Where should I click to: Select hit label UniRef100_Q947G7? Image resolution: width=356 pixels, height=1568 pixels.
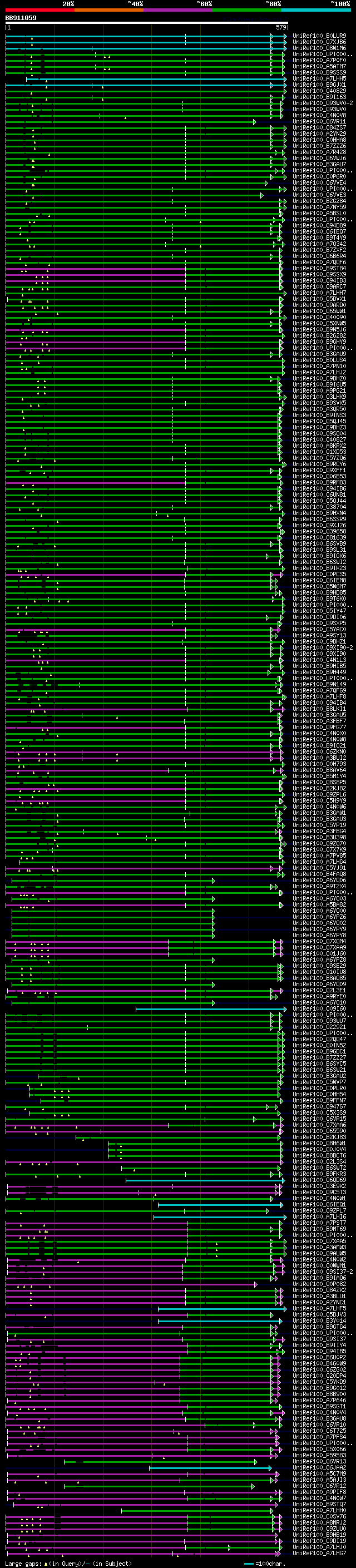pyautogui.click(x=319, y=1106)
